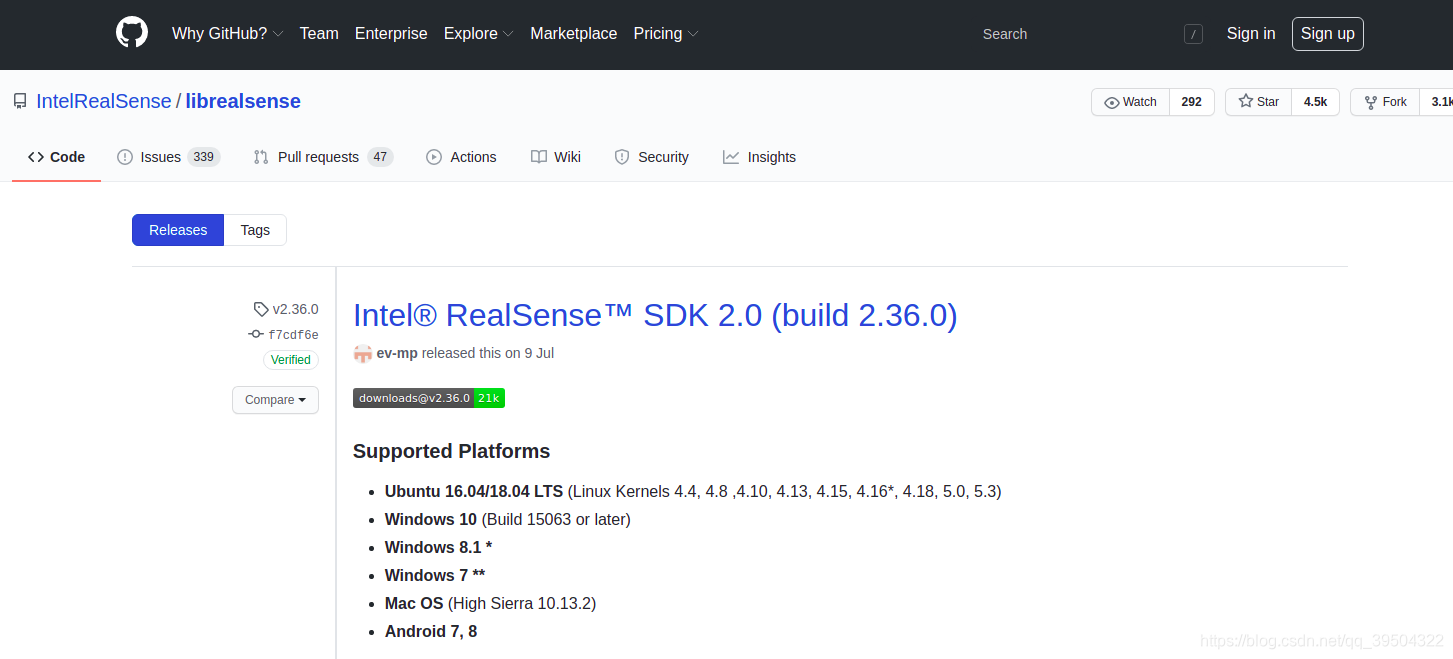Switch to the Tags view
This screenshot has height=659, width=1453.
[255, 230]
